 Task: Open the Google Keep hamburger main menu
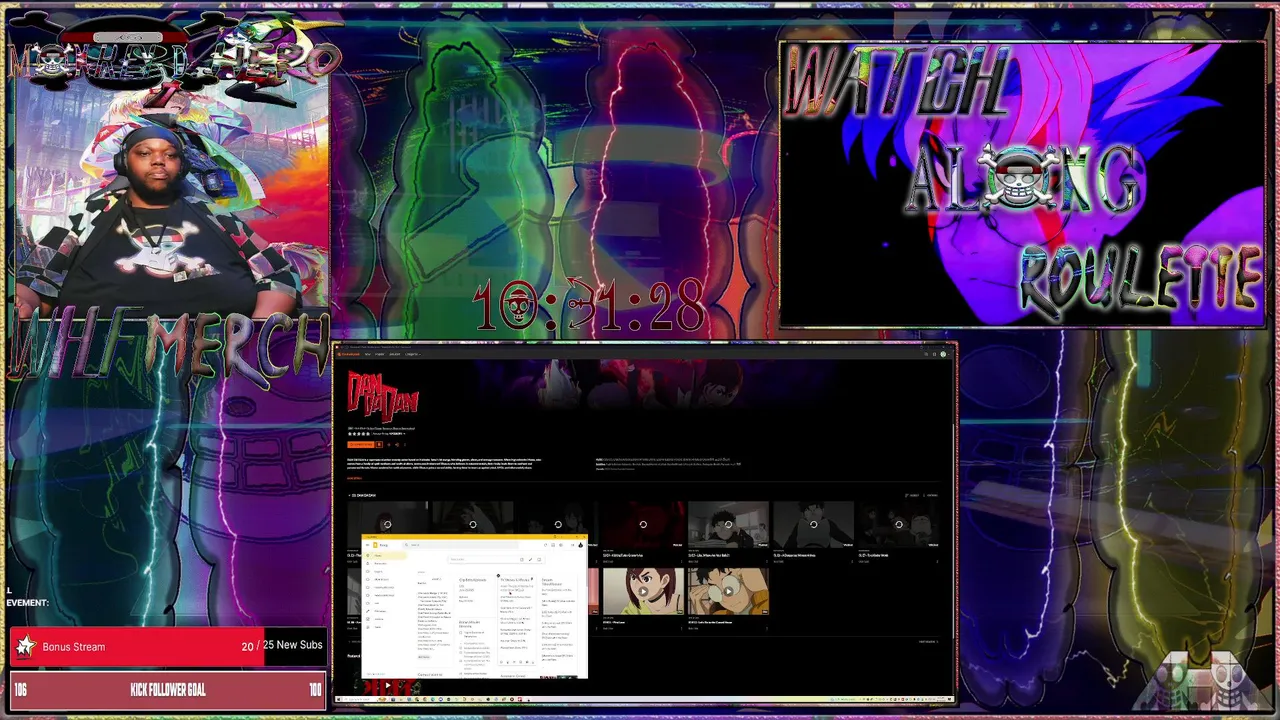coord(367,545)
